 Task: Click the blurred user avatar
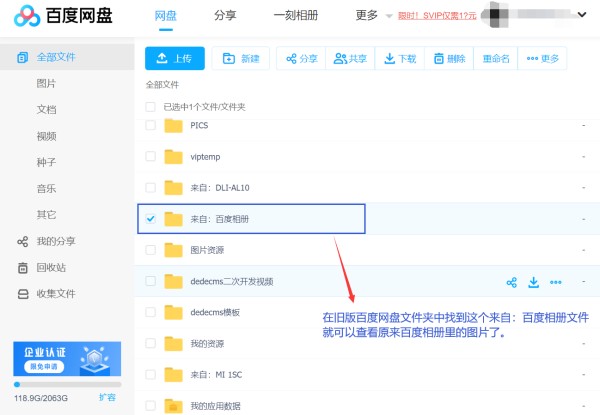tap(496, 15)
